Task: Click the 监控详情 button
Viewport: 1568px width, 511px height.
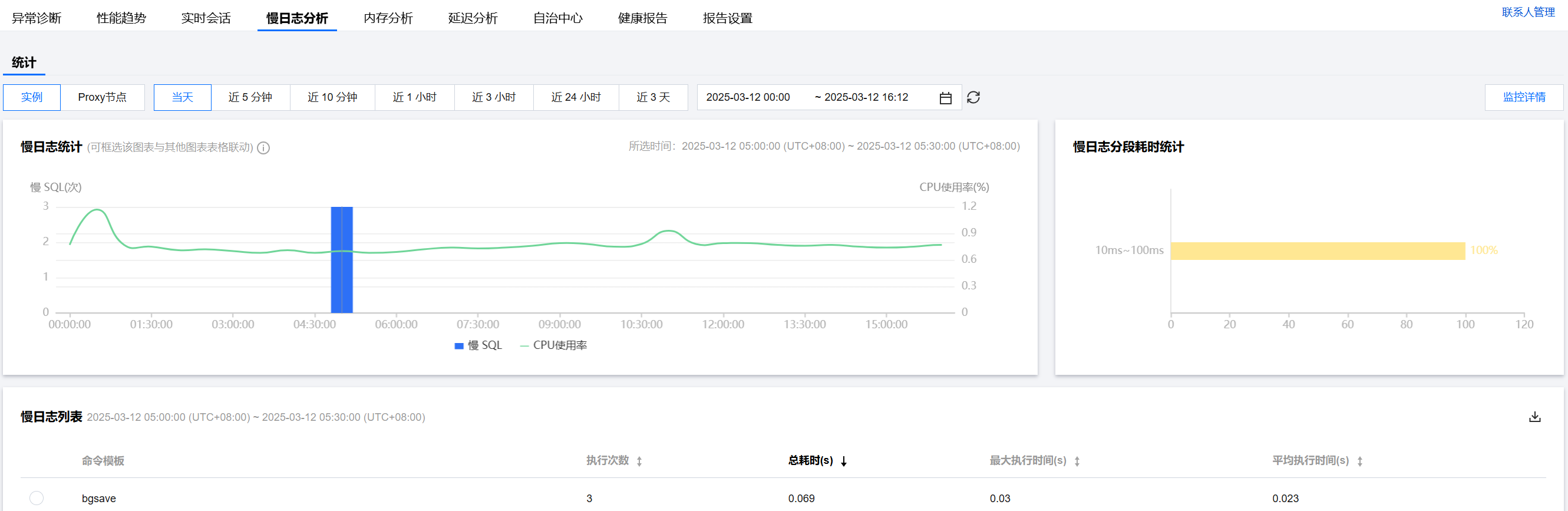Action: click(x=1524, y=97)
